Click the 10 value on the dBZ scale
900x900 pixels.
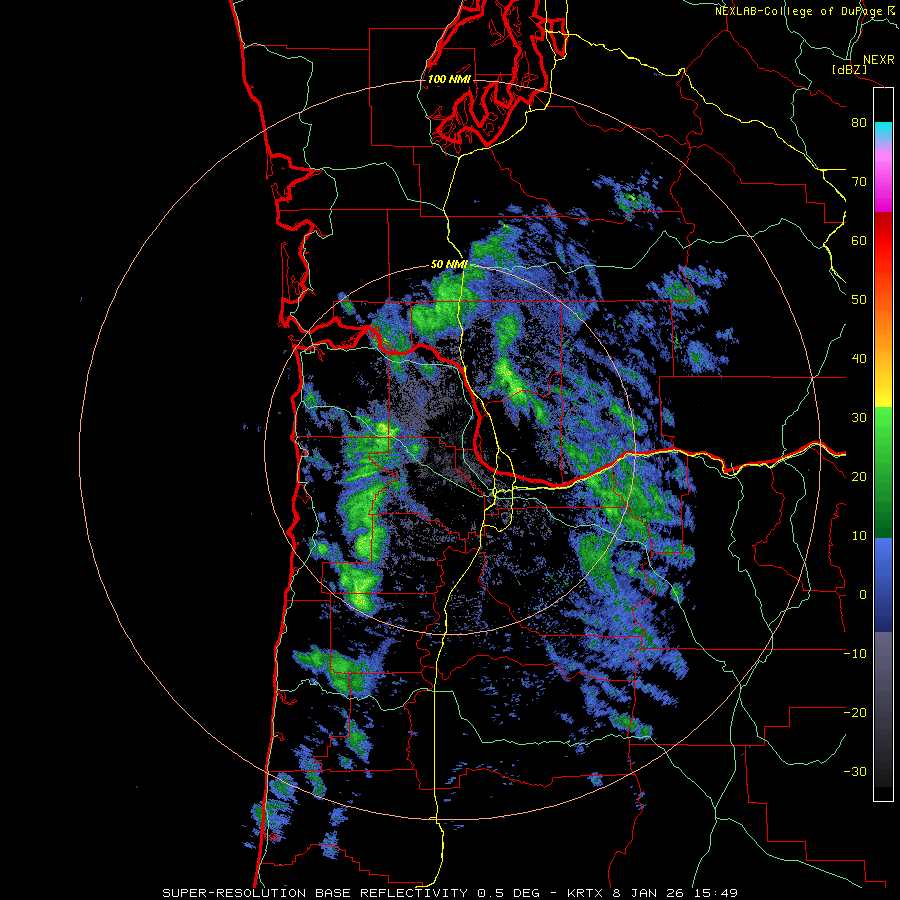pos(859,536)
